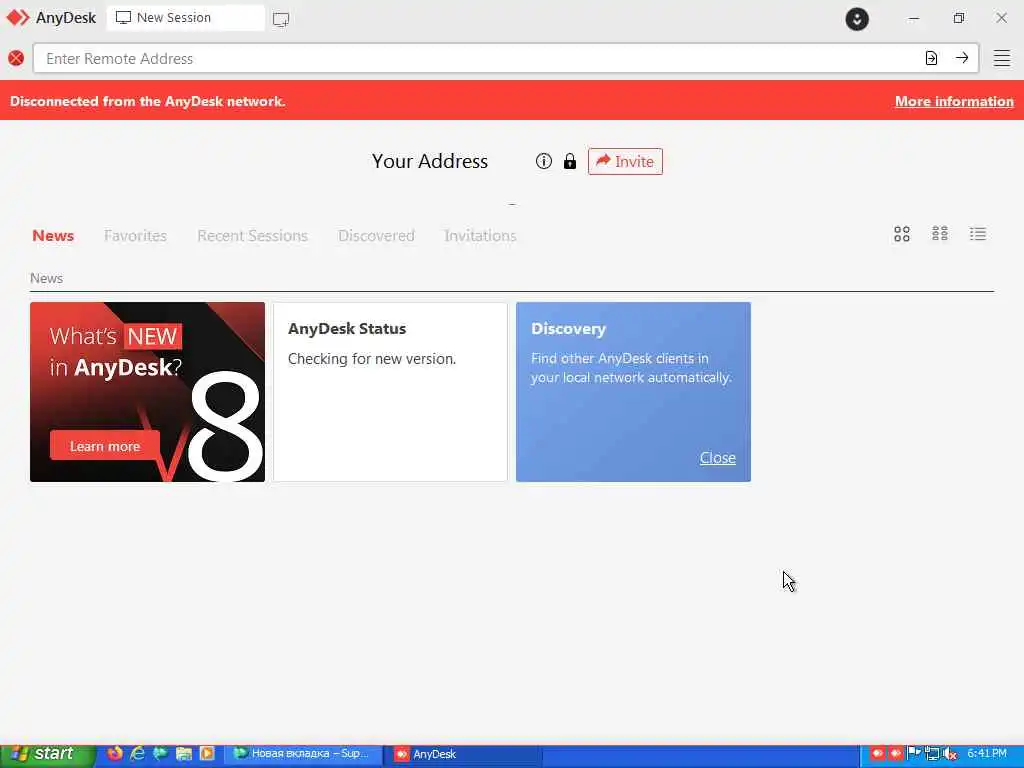Open the Invitations tab
The width and height of the screenshot is (1024, 768).
(480, 236)
